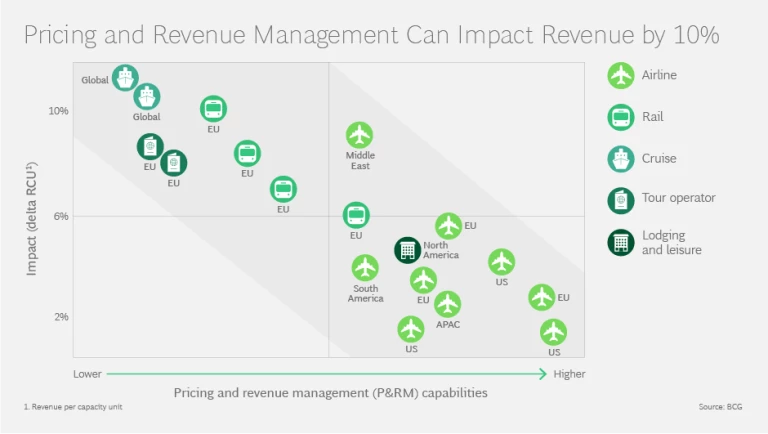
Task: Click the chart title text
Action: (x=371, y=35)
